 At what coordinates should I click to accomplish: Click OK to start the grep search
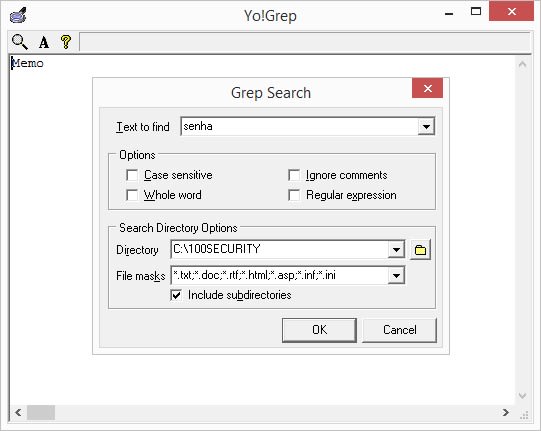tap(319, 330)
